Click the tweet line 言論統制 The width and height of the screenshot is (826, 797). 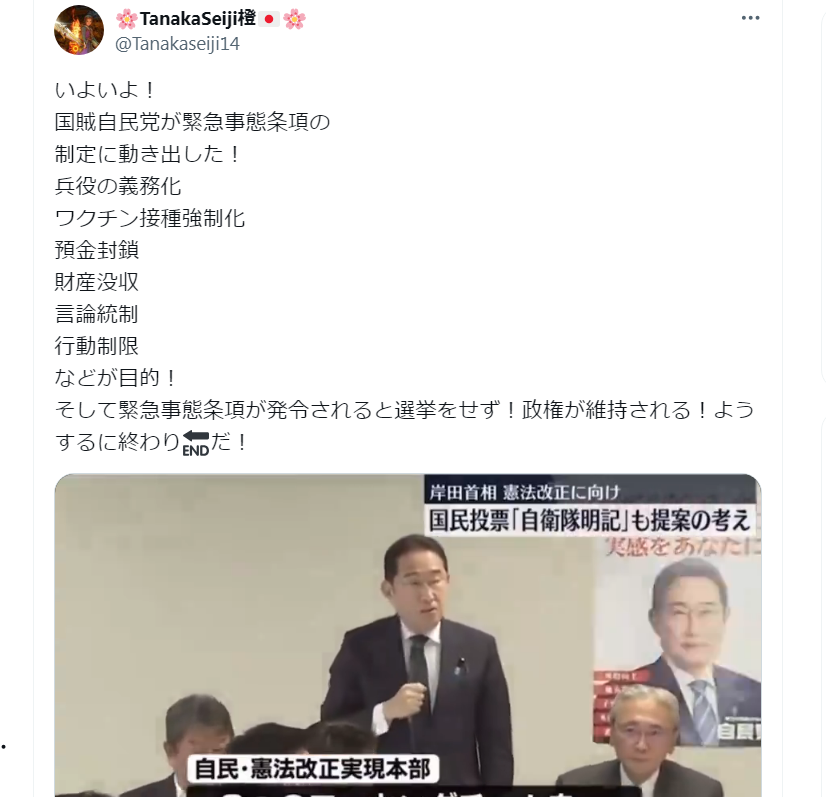[97, 314]
